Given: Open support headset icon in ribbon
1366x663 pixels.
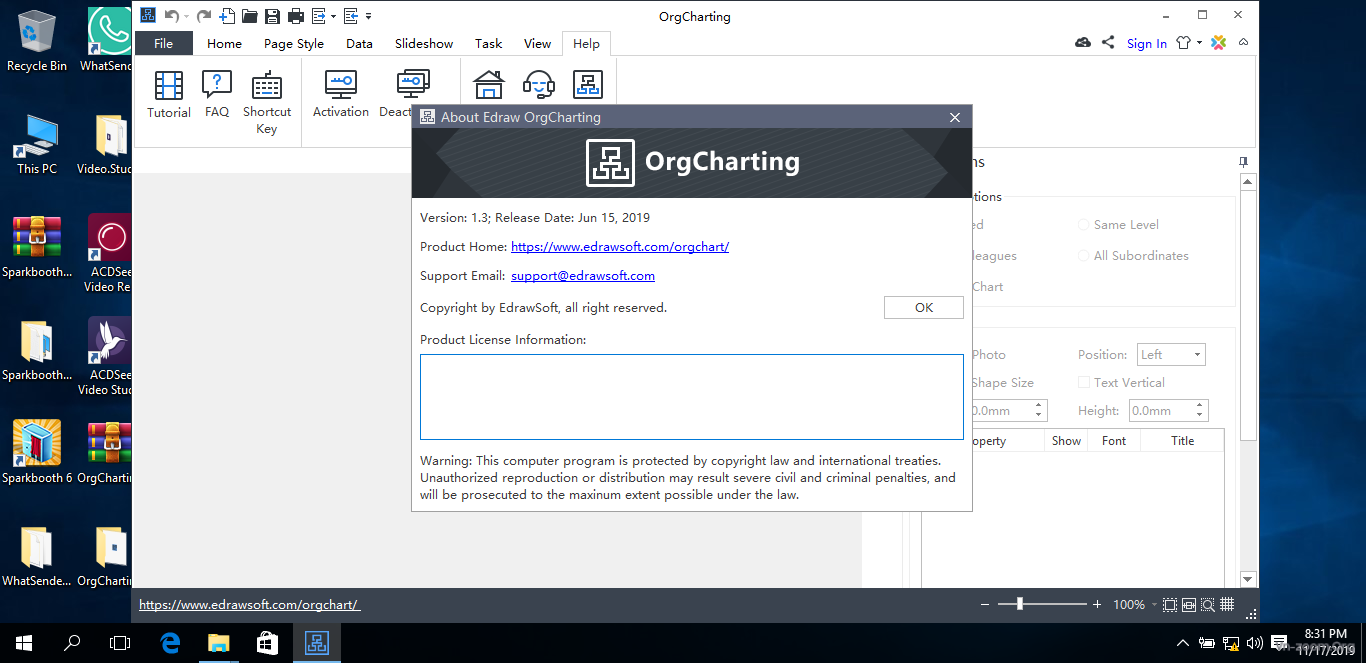Looking at the screenshot, I should (539, 85).
